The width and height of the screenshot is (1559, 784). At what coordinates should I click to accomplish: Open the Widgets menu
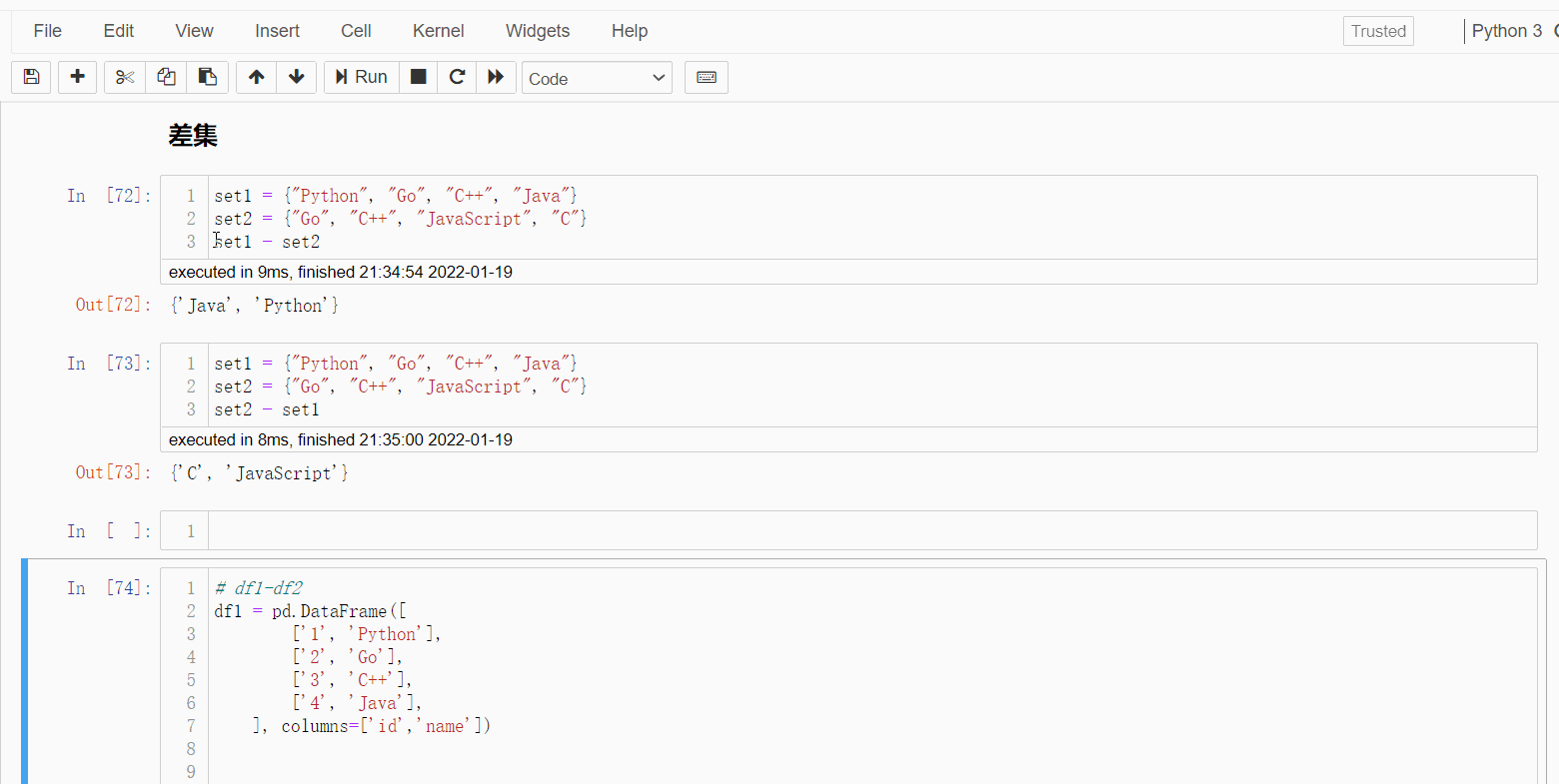(538, 31)
